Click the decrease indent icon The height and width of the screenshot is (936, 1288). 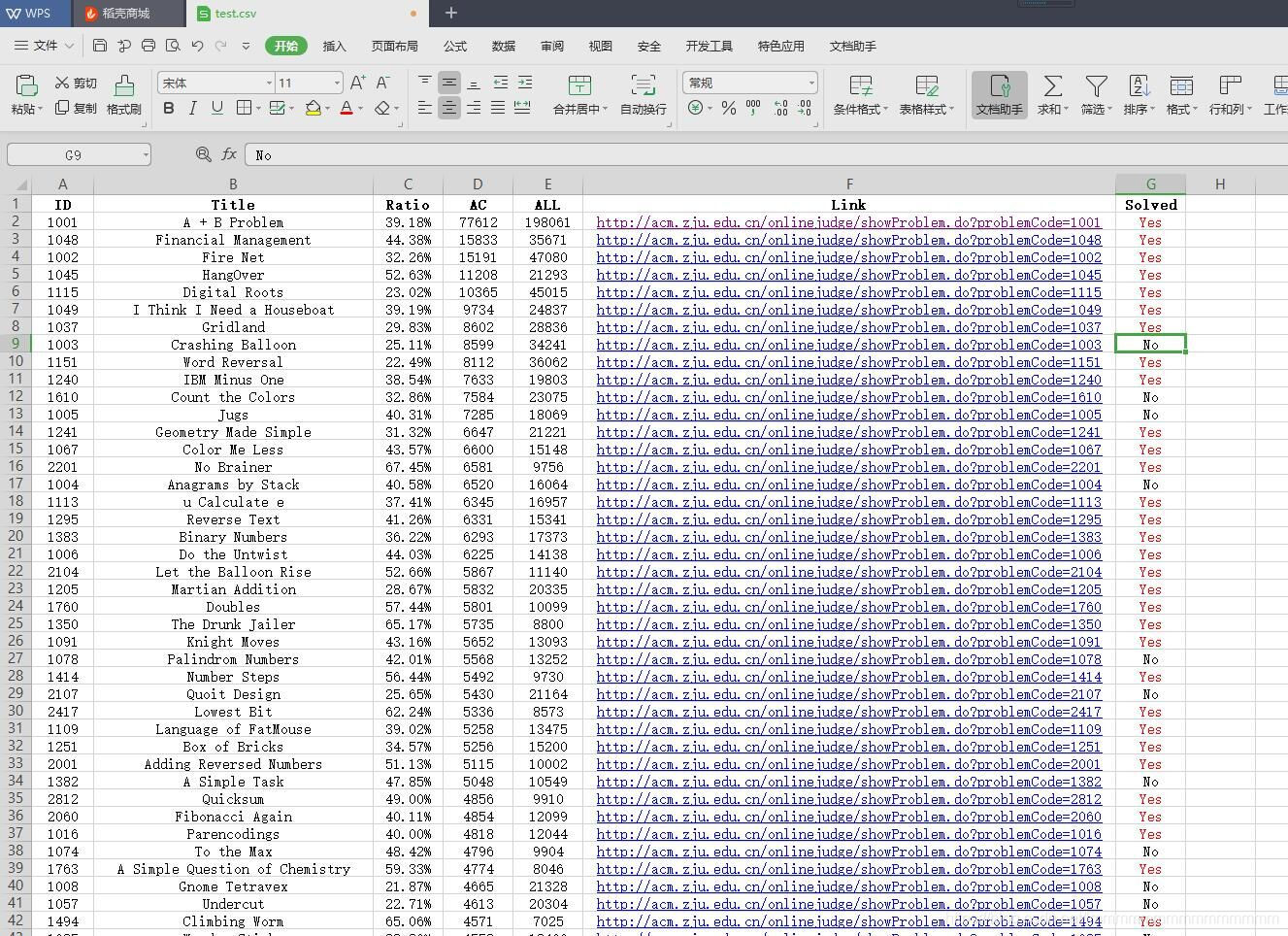(x=501, y=82)
